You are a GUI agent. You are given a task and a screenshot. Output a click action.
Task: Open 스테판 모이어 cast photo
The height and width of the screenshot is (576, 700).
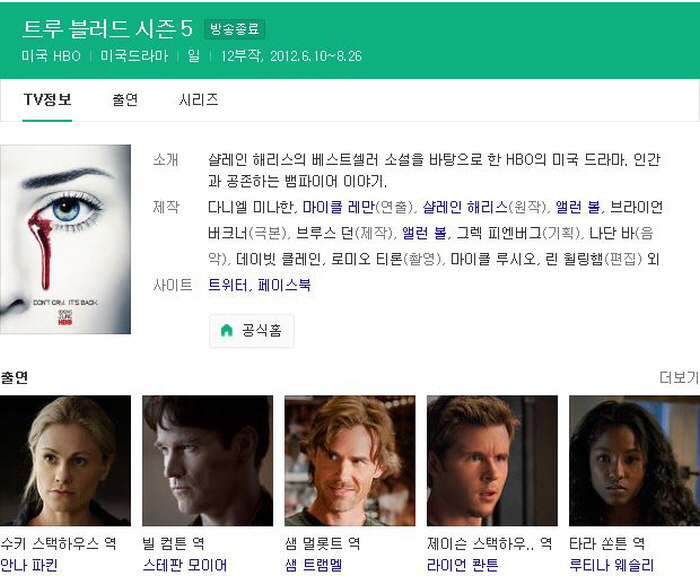208,460
